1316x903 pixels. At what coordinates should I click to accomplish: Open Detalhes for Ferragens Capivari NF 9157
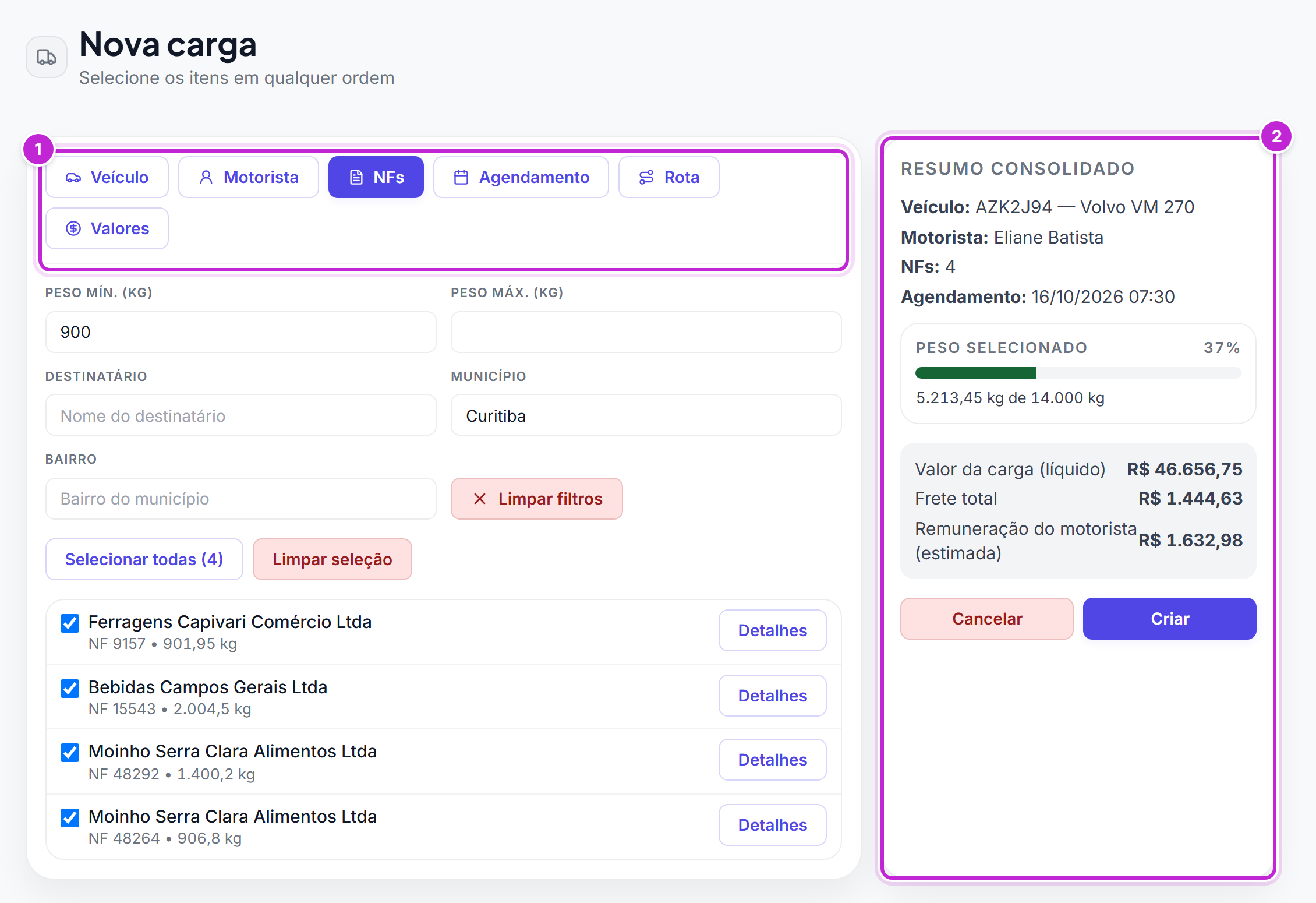(773, 630)
